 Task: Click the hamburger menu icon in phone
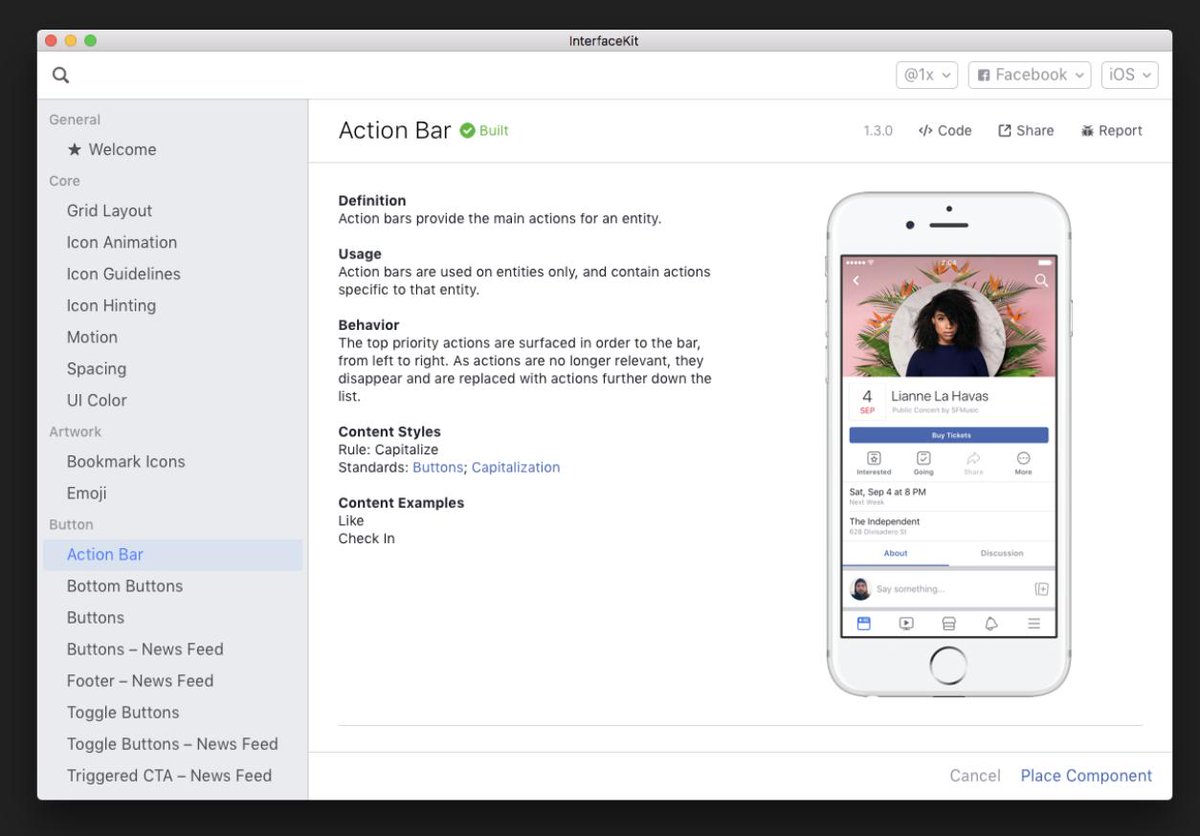tap(1034, 624)
